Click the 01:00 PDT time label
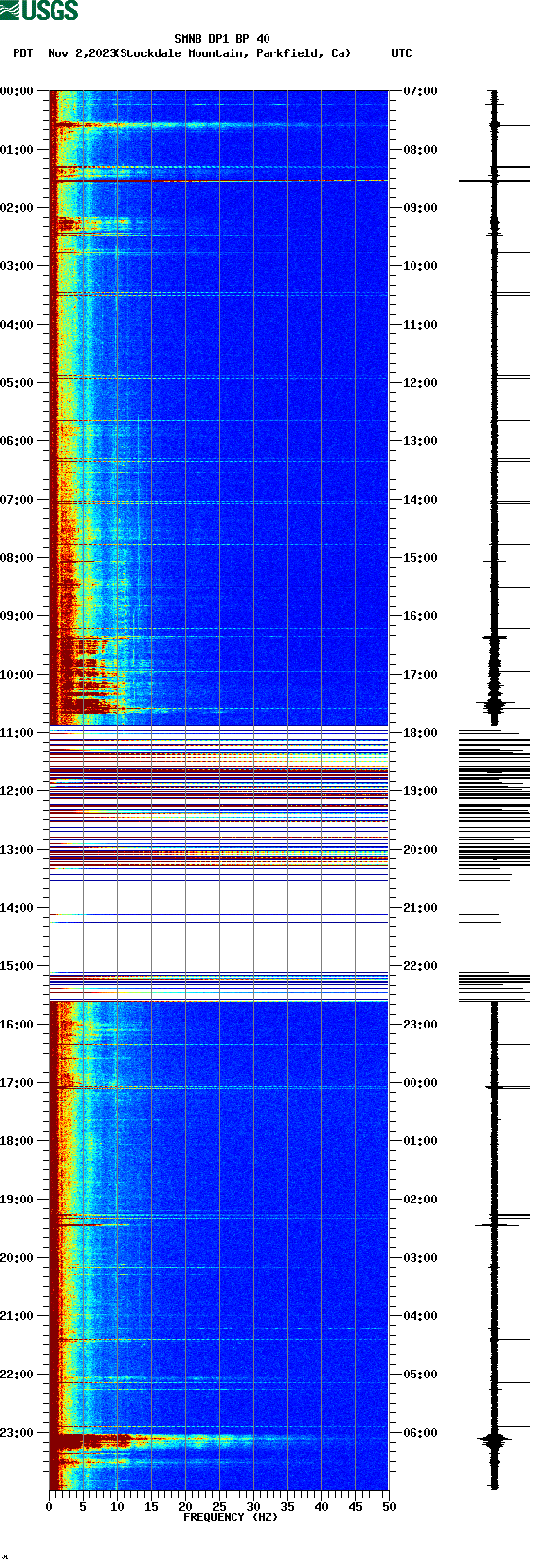 click(x=18, y=150)
